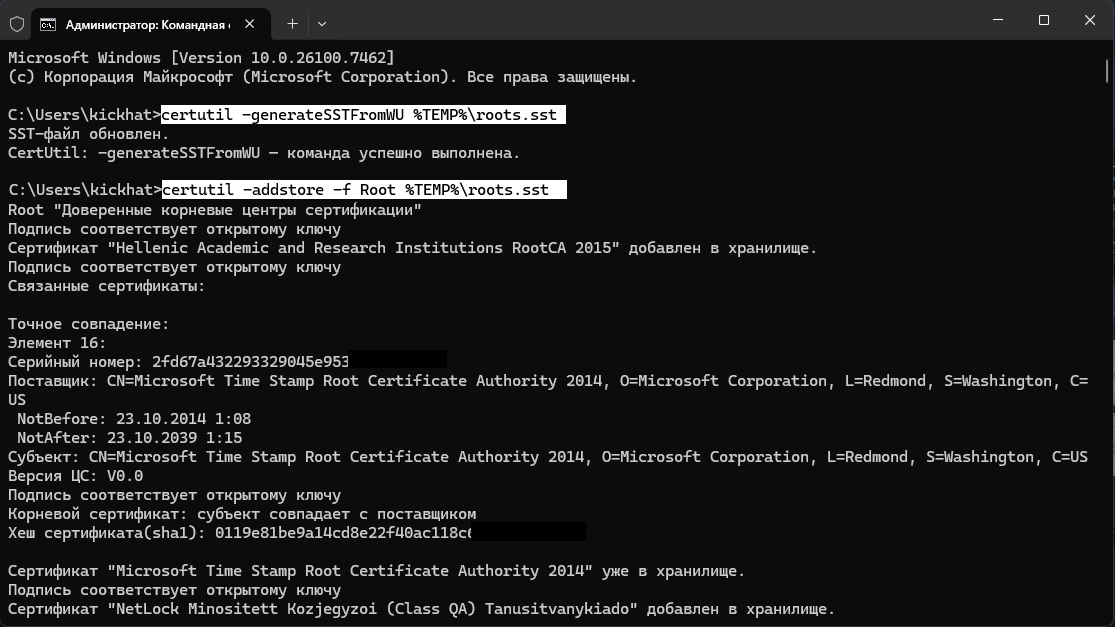Click the Root 'Доверенные корневые центры' line
This screenshot has height=627, width=1115.
pos(215,210)
